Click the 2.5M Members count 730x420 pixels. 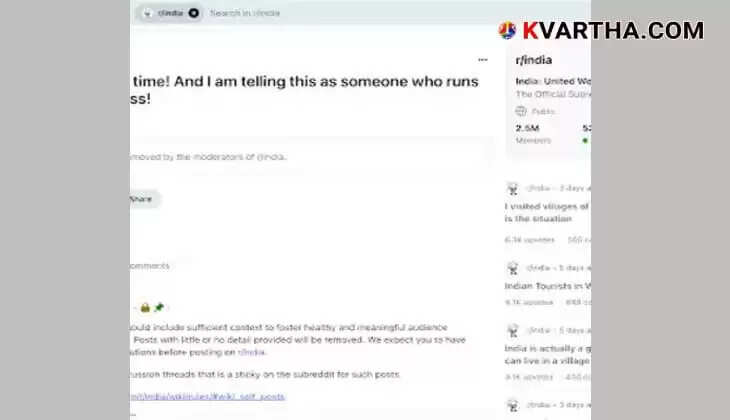pos(533,134)
